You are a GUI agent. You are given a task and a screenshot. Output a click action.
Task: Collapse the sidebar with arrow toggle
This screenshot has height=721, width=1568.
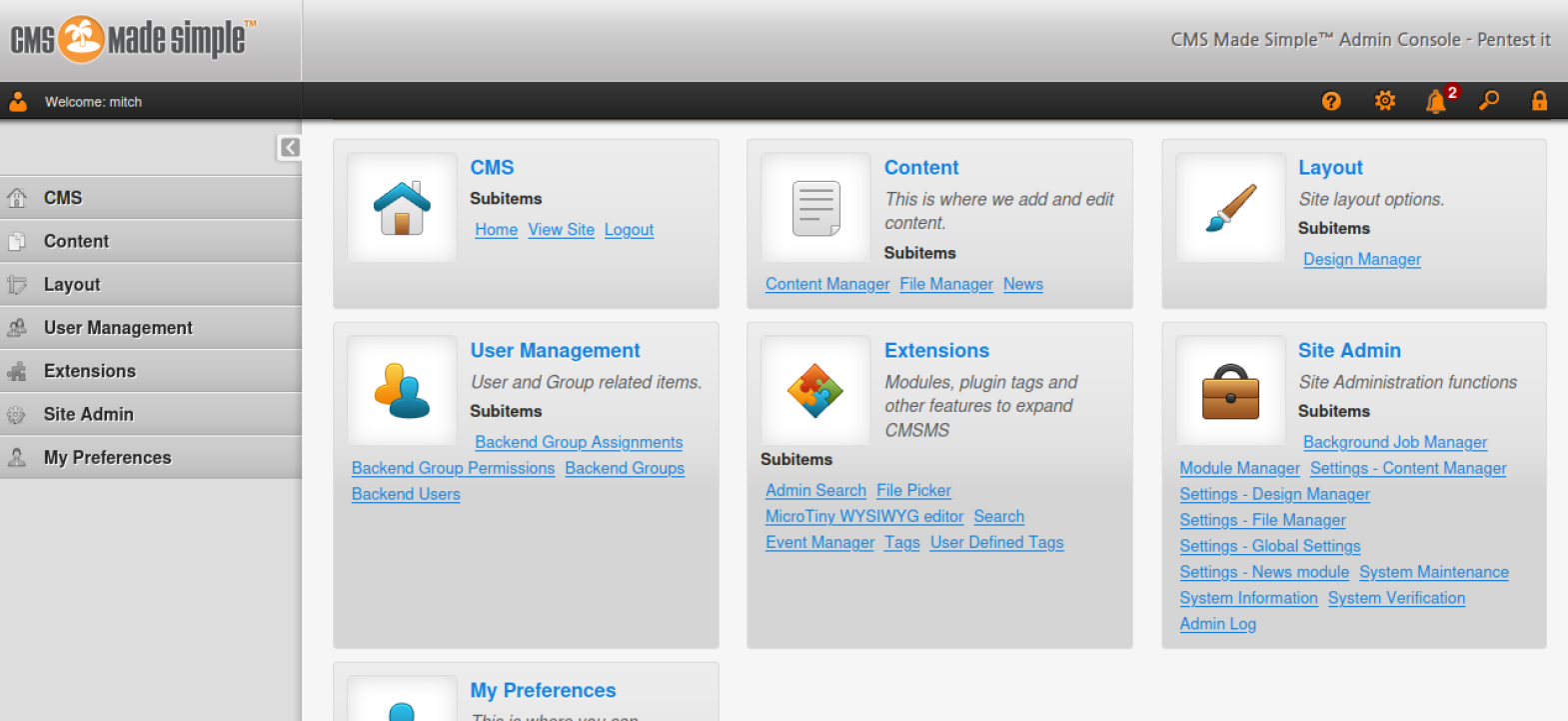click(x=289, y=148)
